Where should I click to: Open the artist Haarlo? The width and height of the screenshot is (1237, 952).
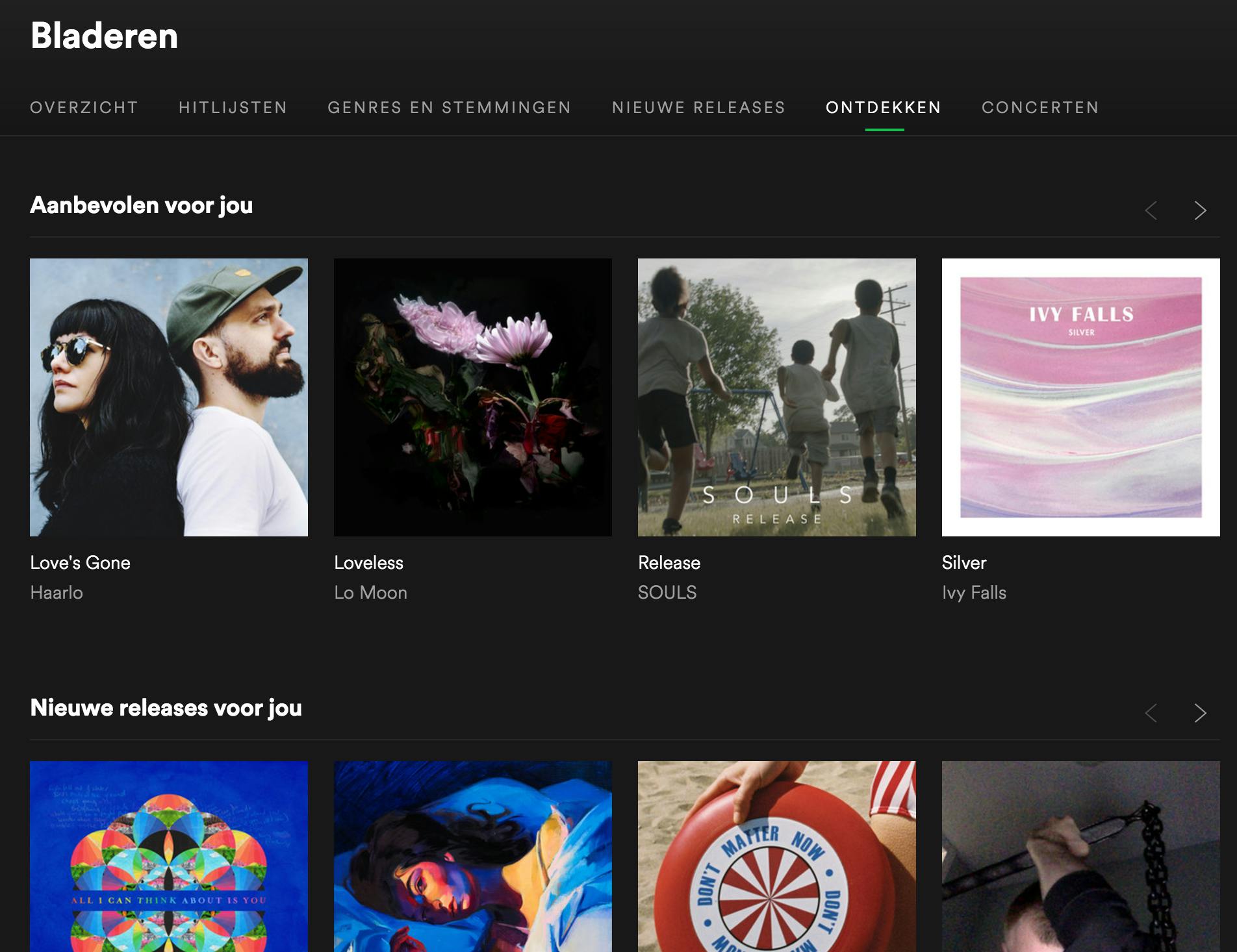(x=57, y=593)
